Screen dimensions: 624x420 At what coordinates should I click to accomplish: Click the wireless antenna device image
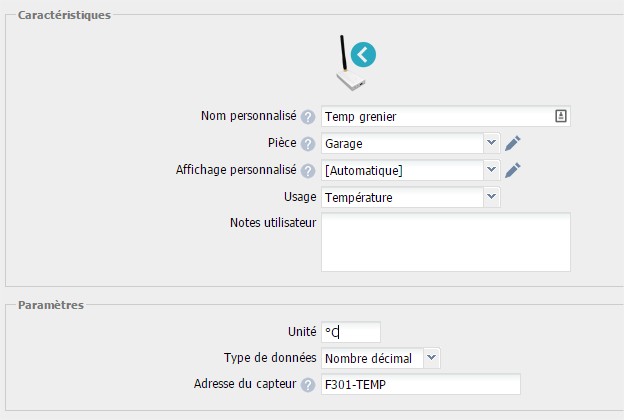(x=350, y=63)
